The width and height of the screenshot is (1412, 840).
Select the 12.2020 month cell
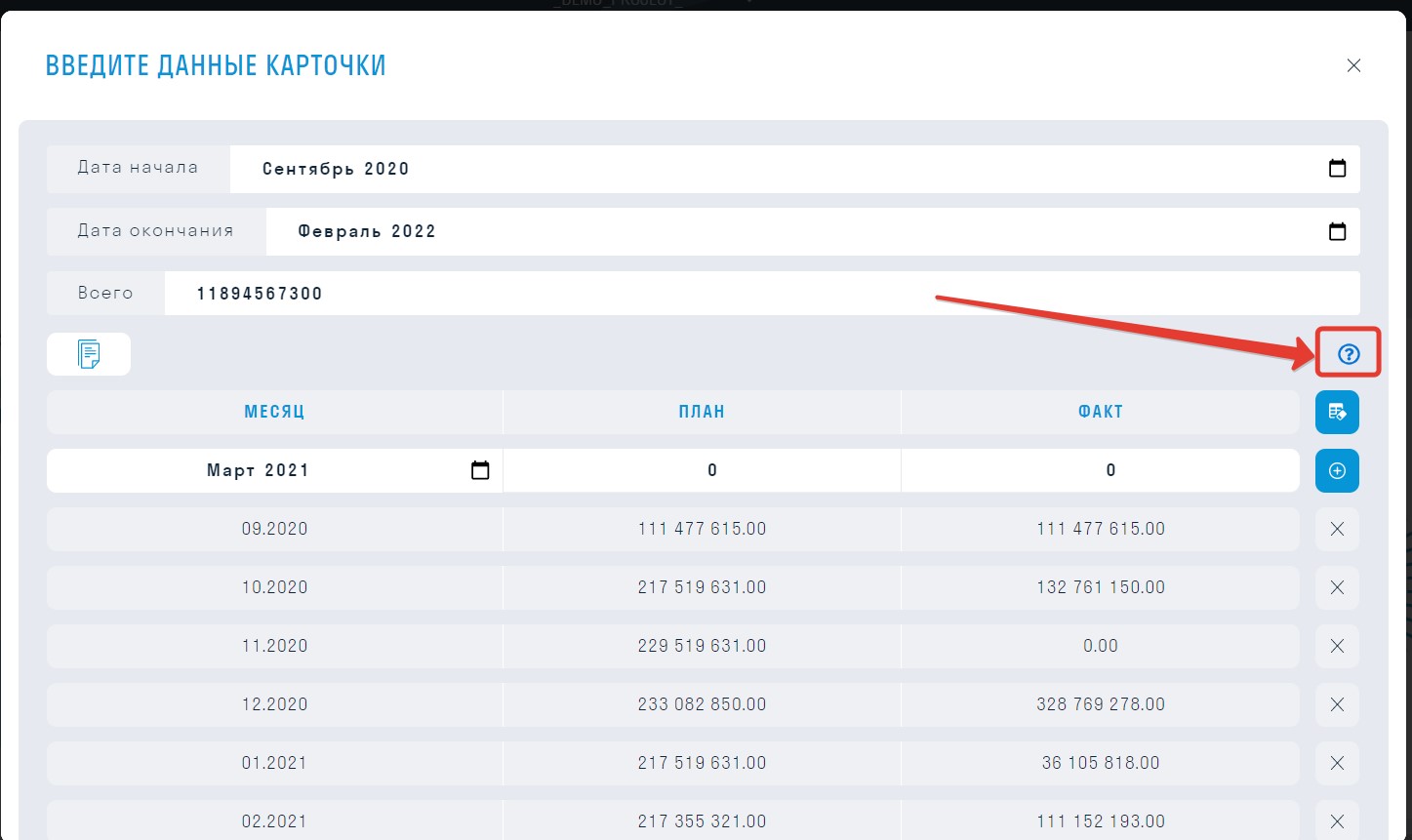[274, 704]
